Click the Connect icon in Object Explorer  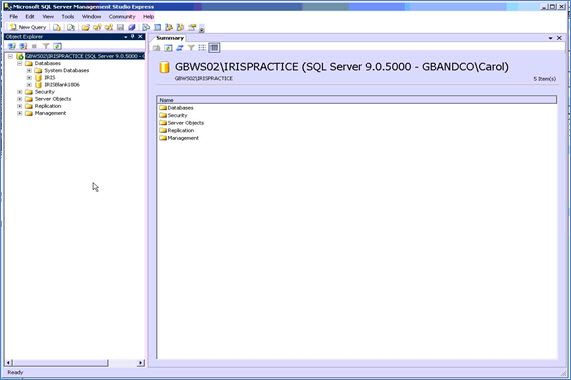(x=12, y=46)
